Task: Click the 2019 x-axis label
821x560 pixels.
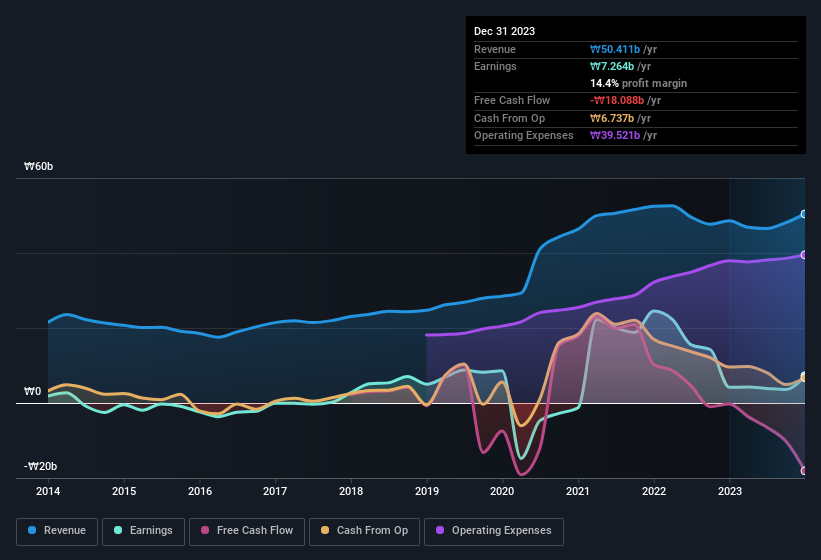Action: point(427,491)
